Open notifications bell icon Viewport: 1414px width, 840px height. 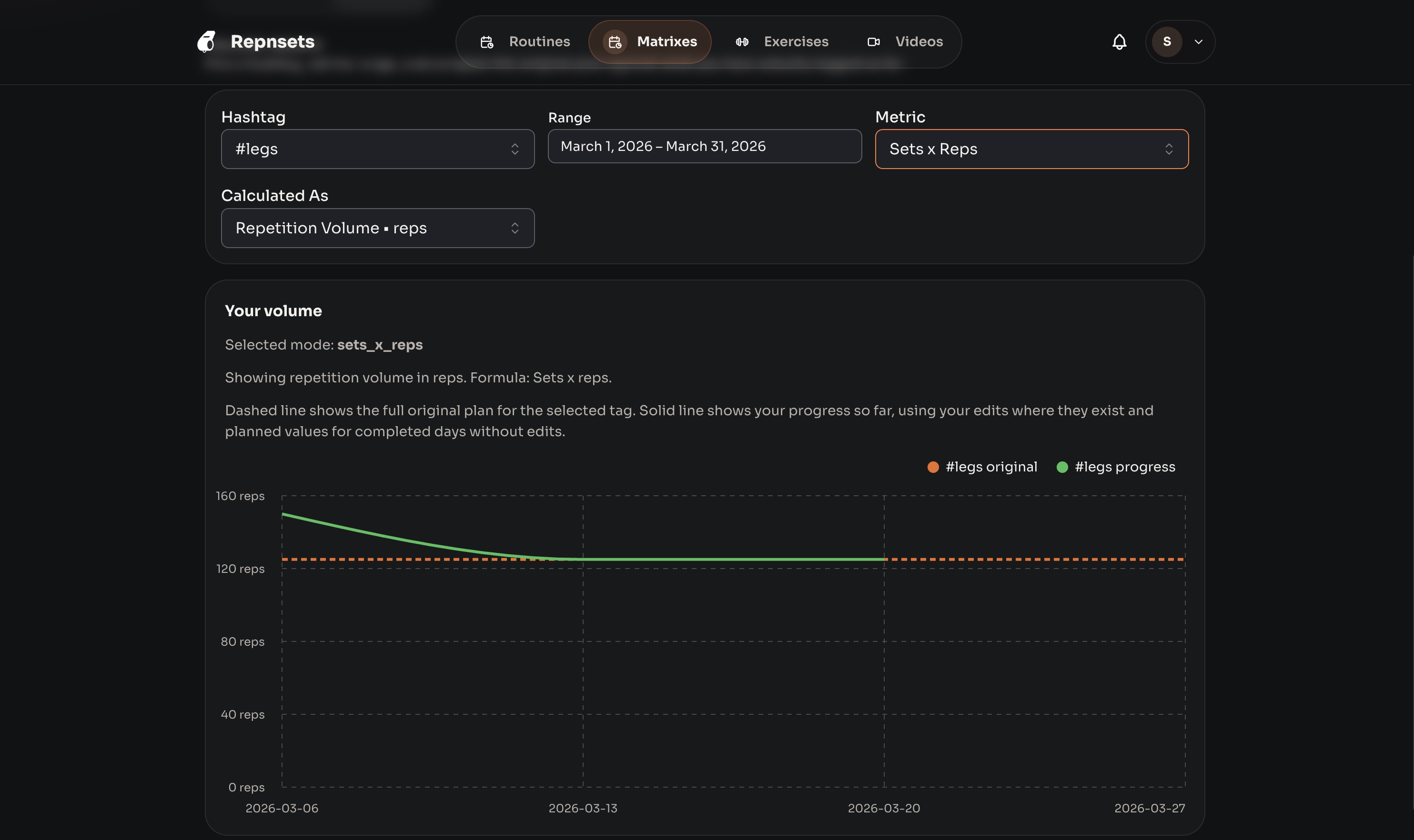(x=1119, y=42)
